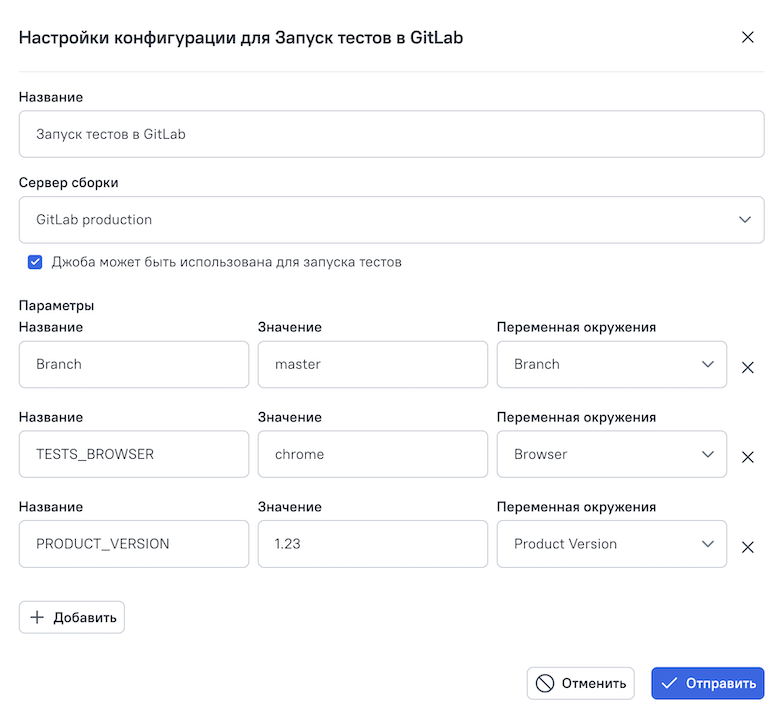The image size is (784, 719).
Task: Delete the TESTS_BROWSER parameter row
Action: pyautogui.click(x=747, y=457)
